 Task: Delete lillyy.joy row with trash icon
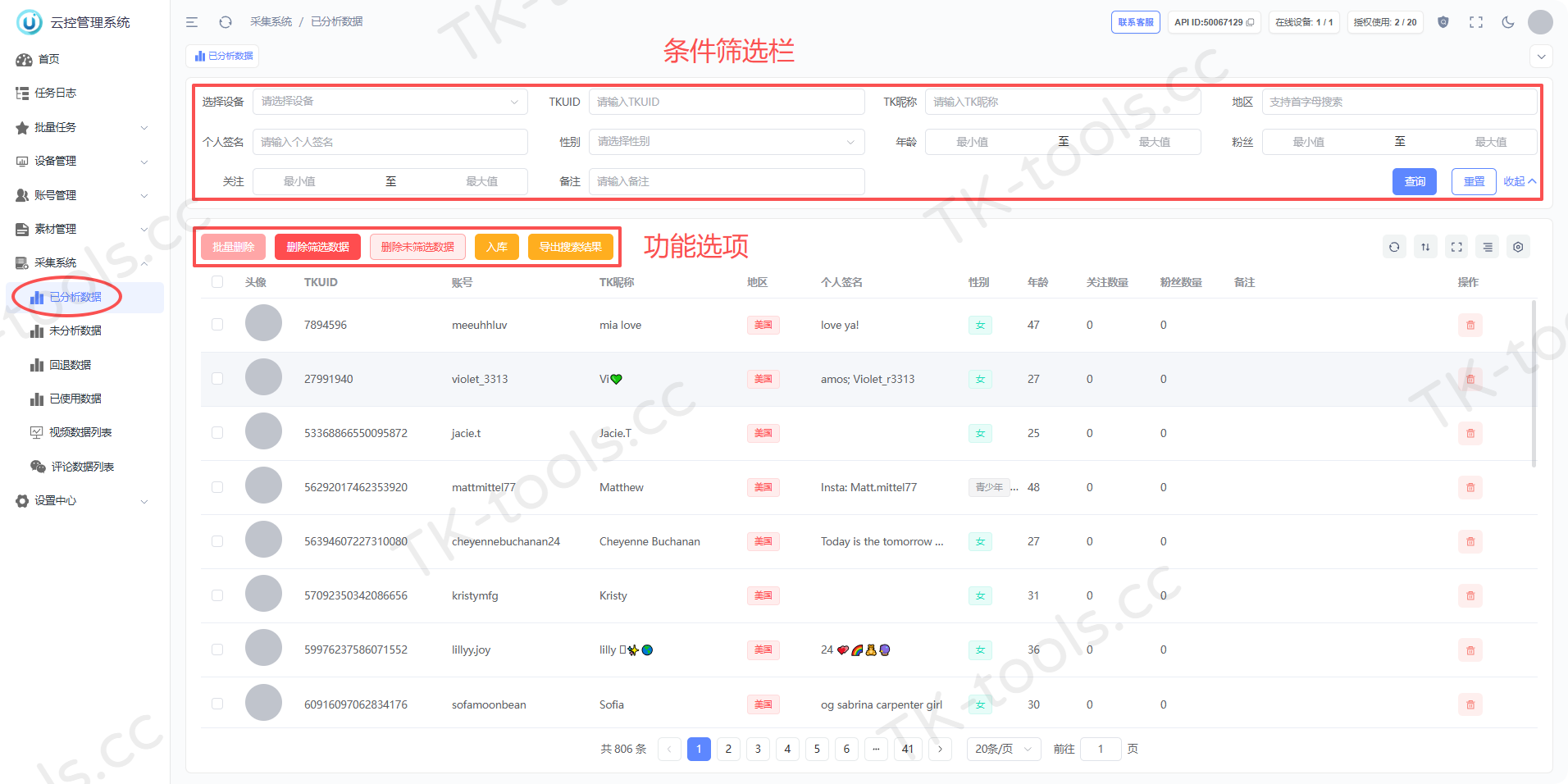1470,650
